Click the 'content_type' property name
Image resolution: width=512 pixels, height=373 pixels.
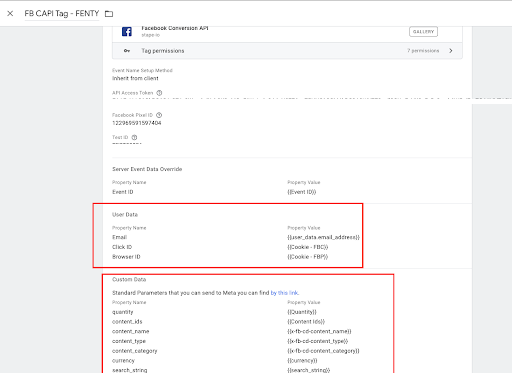click(129, 341)
